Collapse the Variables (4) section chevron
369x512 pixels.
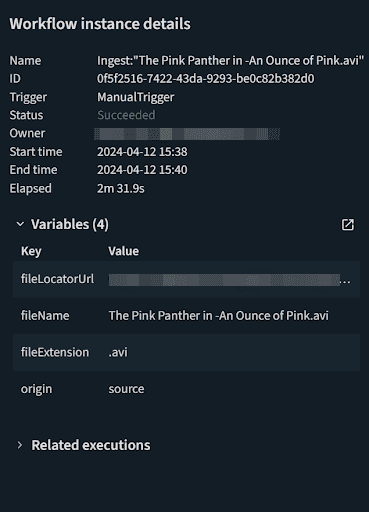[x=20, y=224]
